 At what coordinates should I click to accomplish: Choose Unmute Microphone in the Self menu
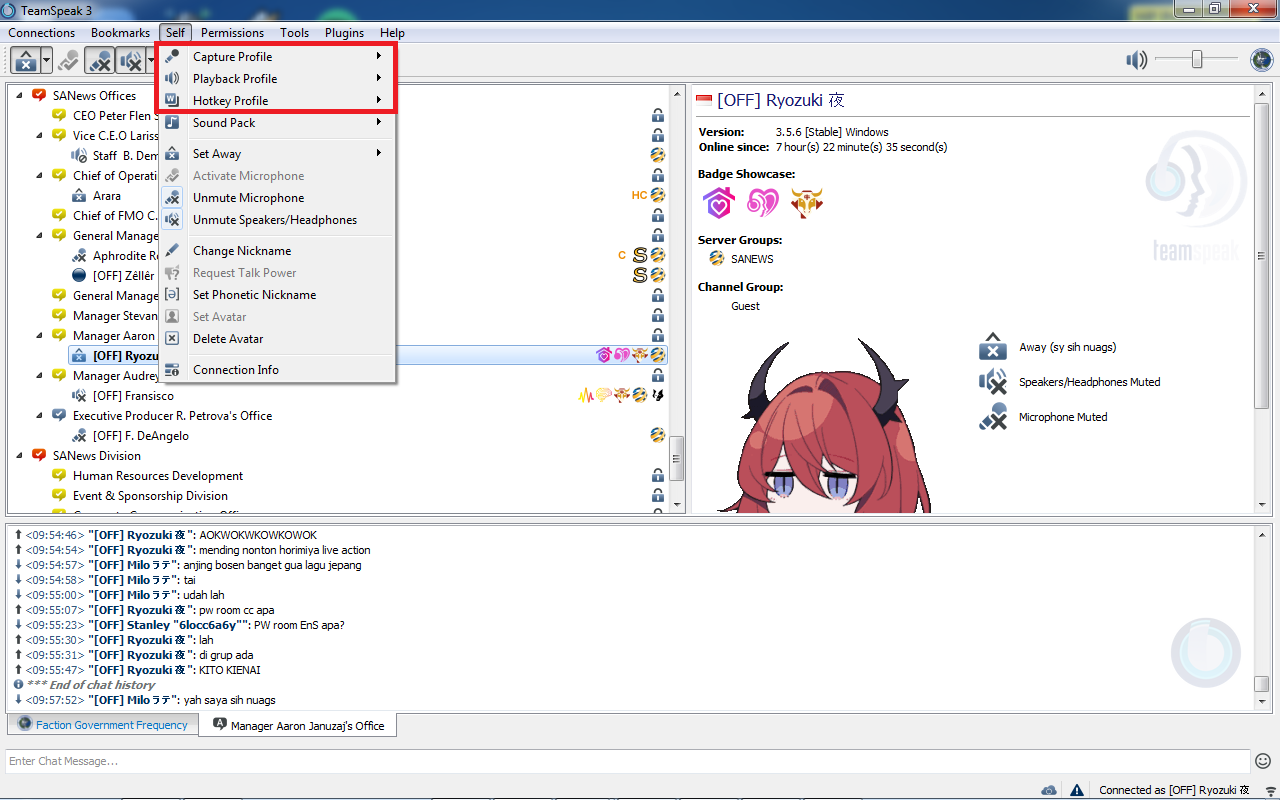[276, 198]
